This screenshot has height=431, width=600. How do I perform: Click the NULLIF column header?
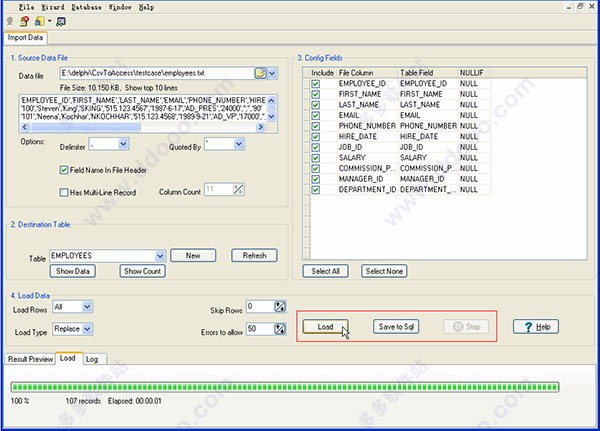474,73
